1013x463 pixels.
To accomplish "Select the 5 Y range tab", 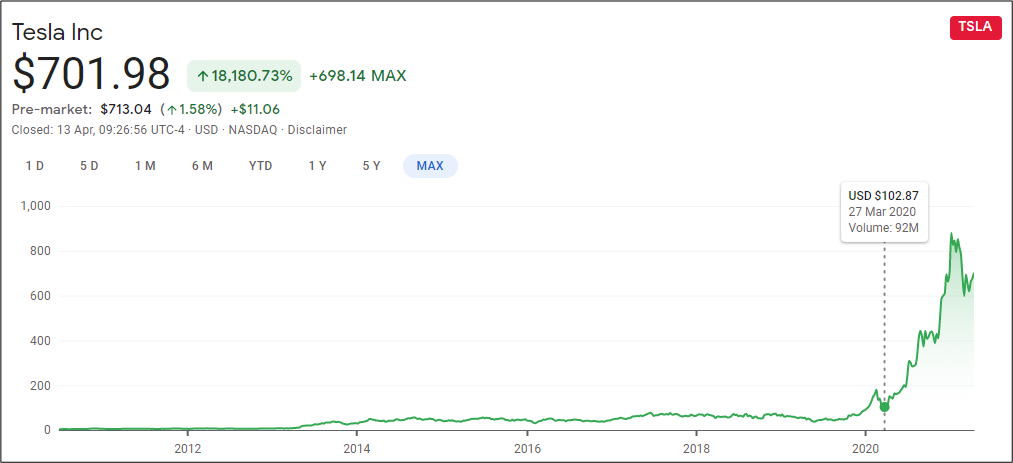I will [371, 166].
